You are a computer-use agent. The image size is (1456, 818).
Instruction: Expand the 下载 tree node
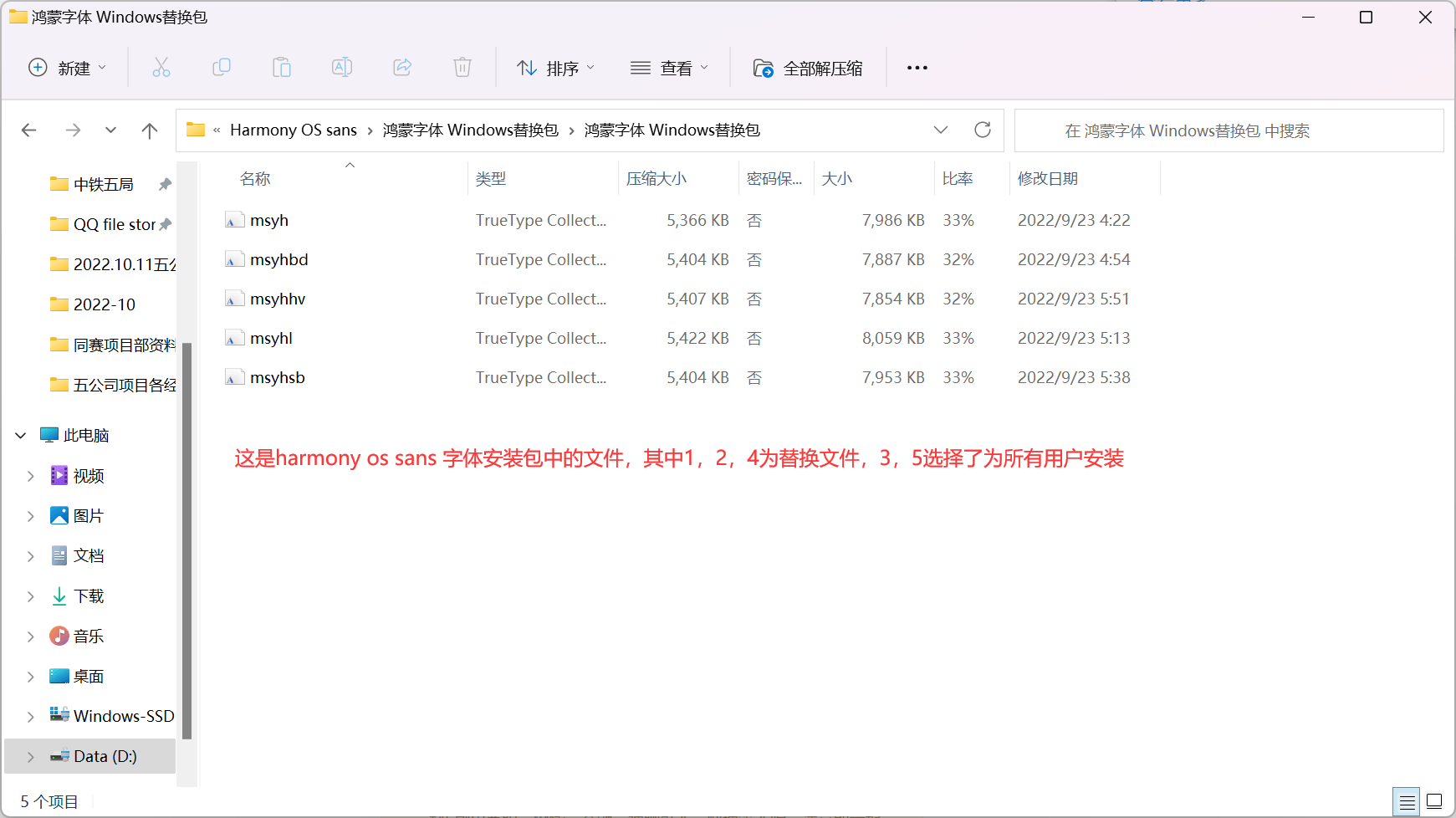[31, 596]
